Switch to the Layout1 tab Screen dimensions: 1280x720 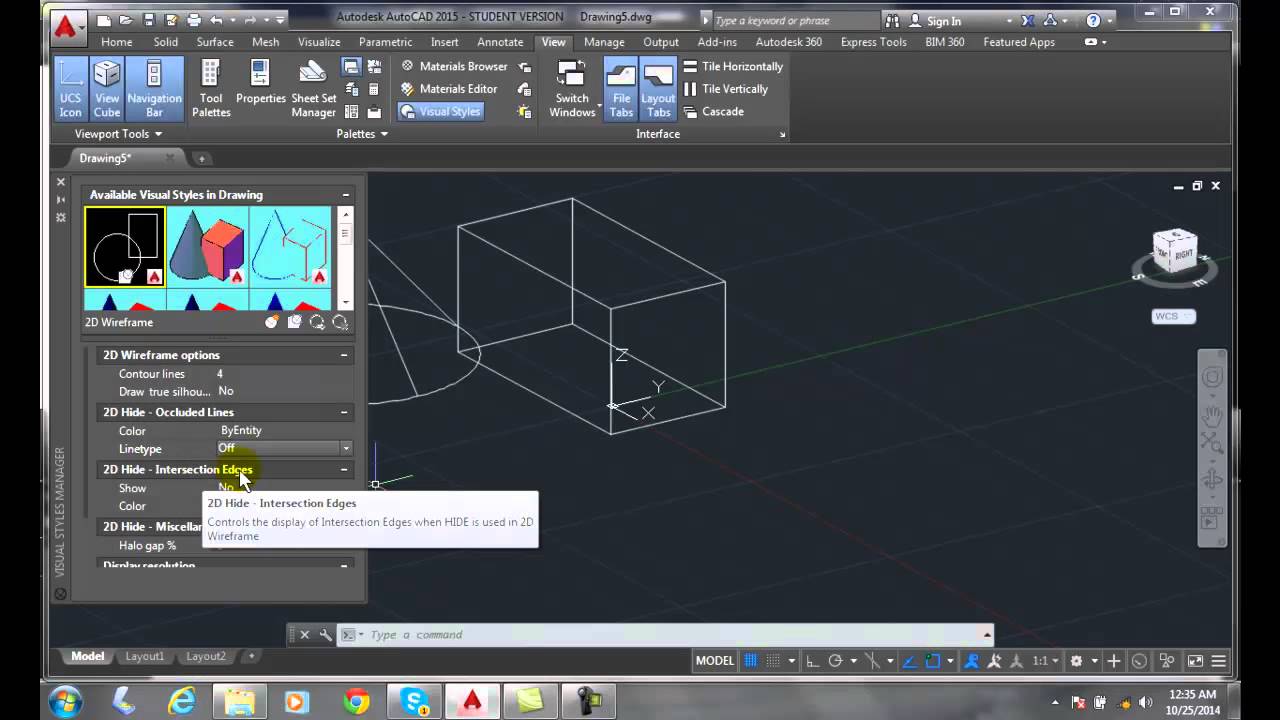tap(144, 656)
